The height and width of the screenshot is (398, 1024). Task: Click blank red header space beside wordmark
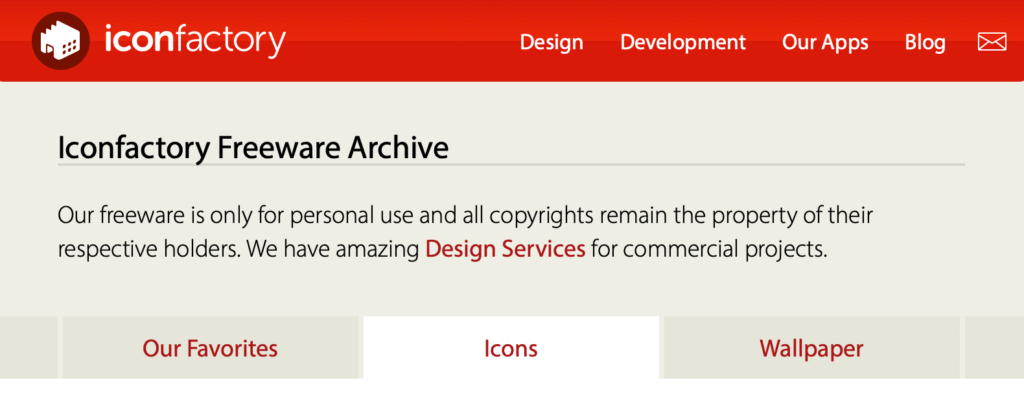coord(402,42)
